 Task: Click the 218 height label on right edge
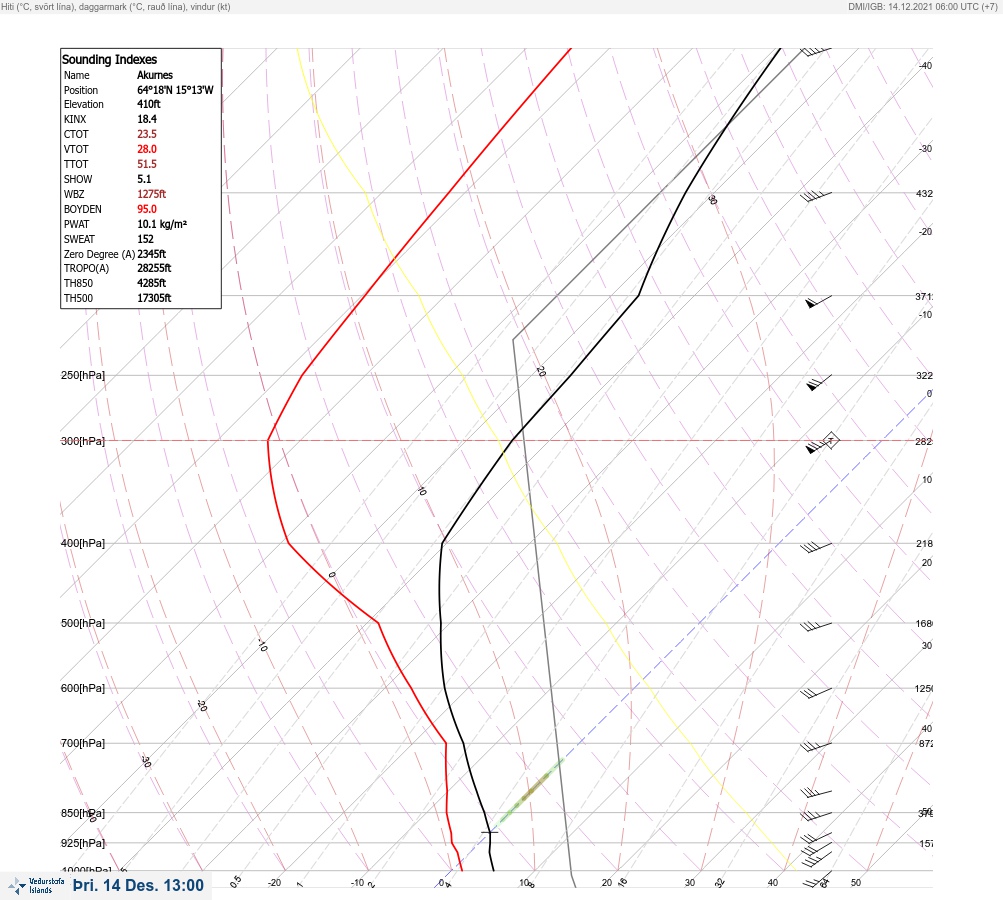point(924,544)
